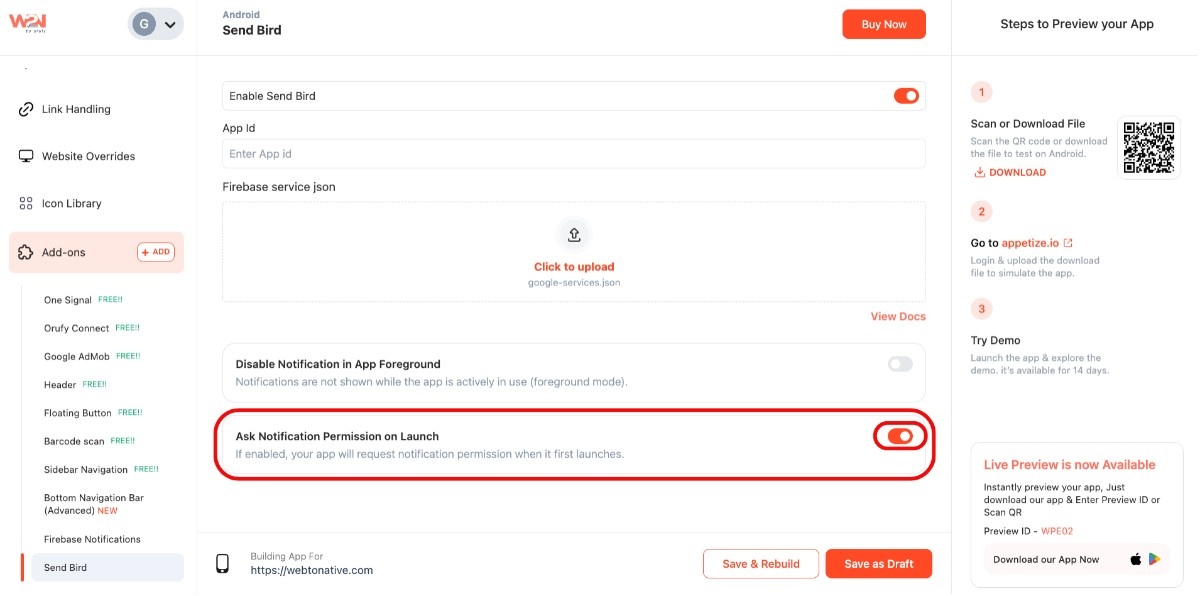
Task: Click the Google Play store icon
Action: [x=1154, y=559]
